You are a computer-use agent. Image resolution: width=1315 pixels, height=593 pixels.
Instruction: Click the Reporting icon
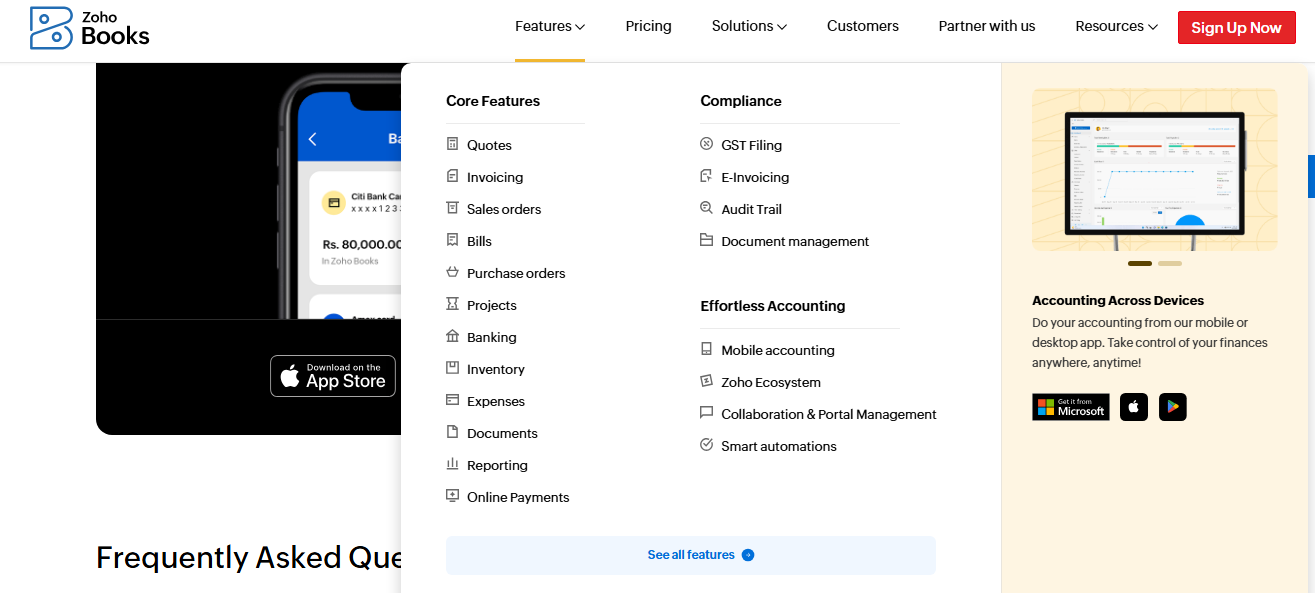coord(452,464)
